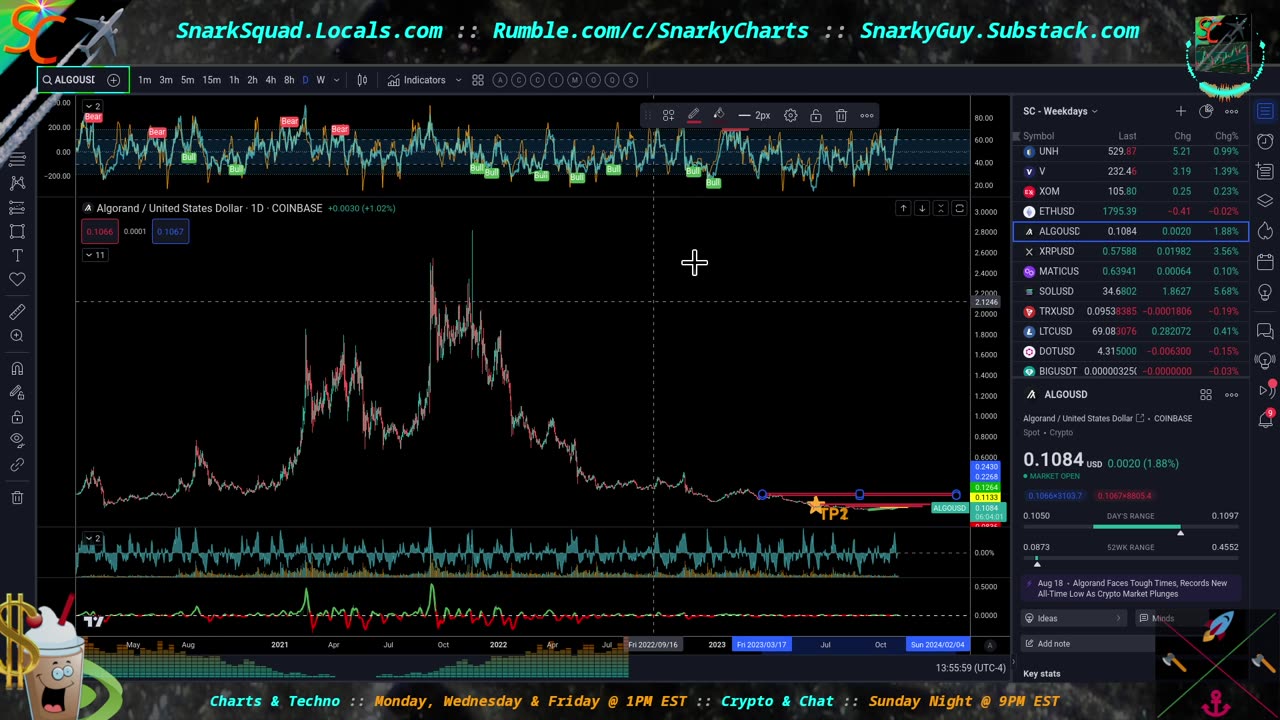Click the compare symbol plus button
The width and height of the screenshot is (1280, 720).
click(x=113, y=80)
